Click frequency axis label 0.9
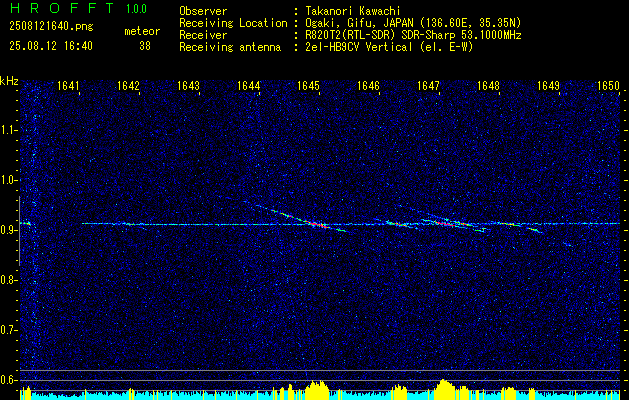 point(7,230)
